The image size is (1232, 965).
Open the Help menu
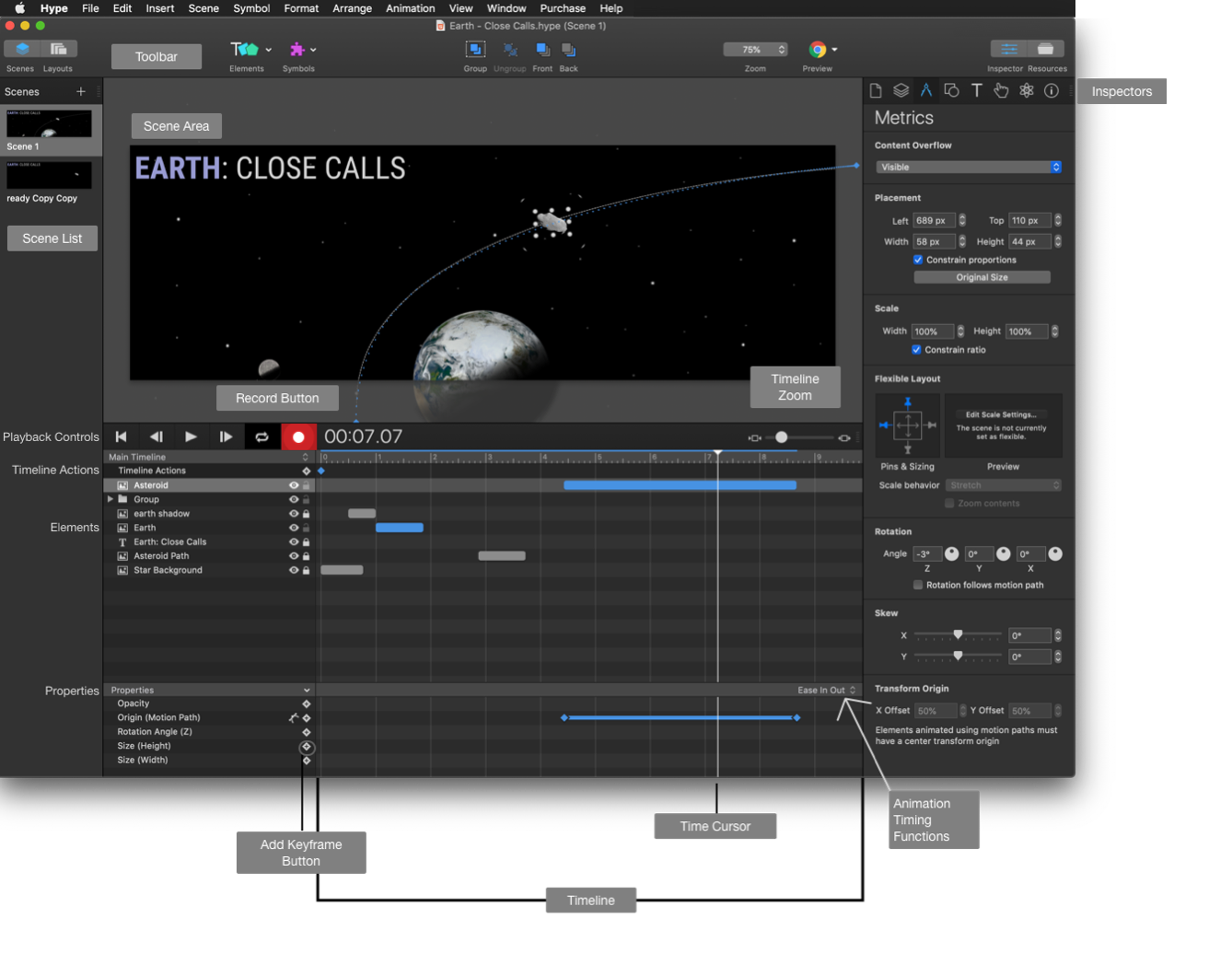[611, 8]
